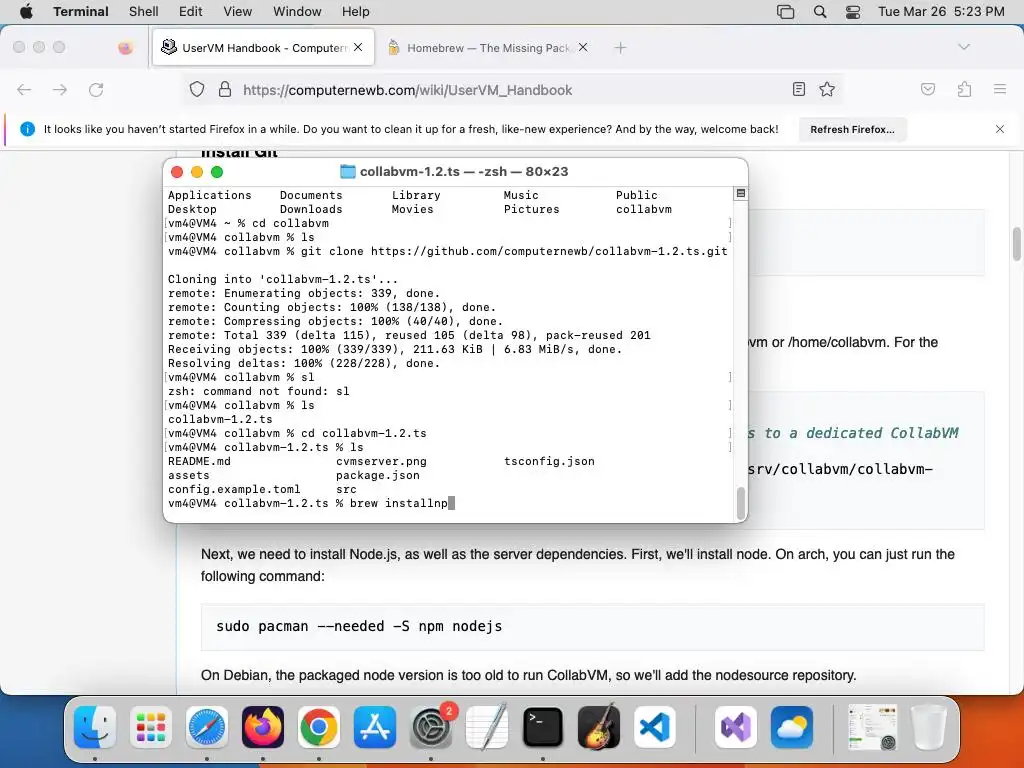Open Launchpad from the Dock
This screenshot has width=1024, height=768.
coord(151,727)
